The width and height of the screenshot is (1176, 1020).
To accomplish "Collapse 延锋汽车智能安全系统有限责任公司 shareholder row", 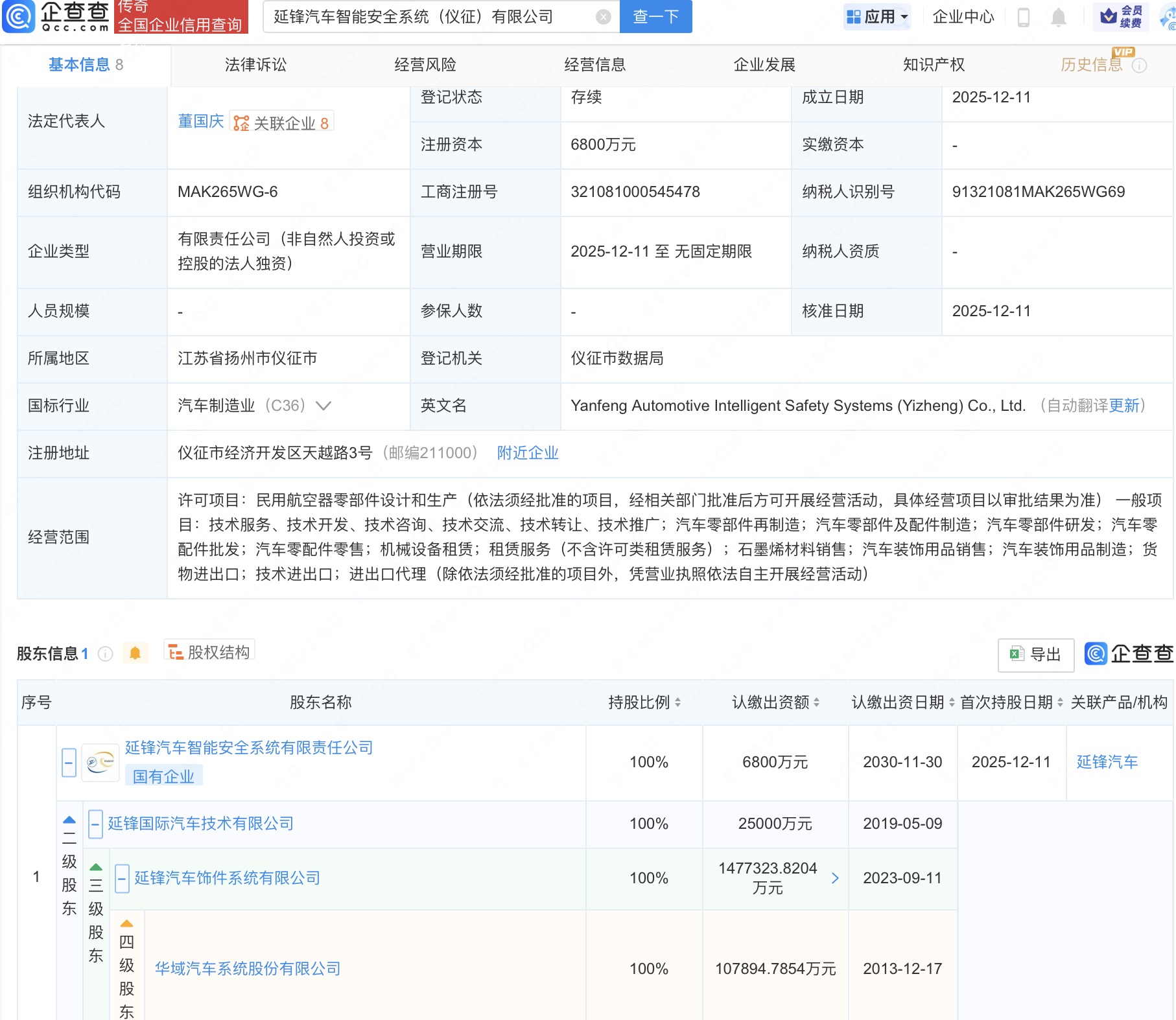I will (x=69, y=762).
